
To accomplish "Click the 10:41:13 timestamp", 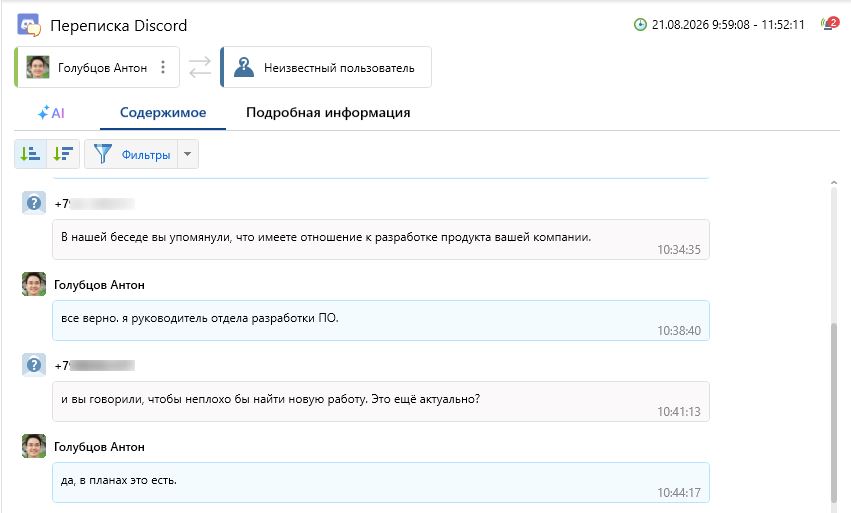I will 678,411.
